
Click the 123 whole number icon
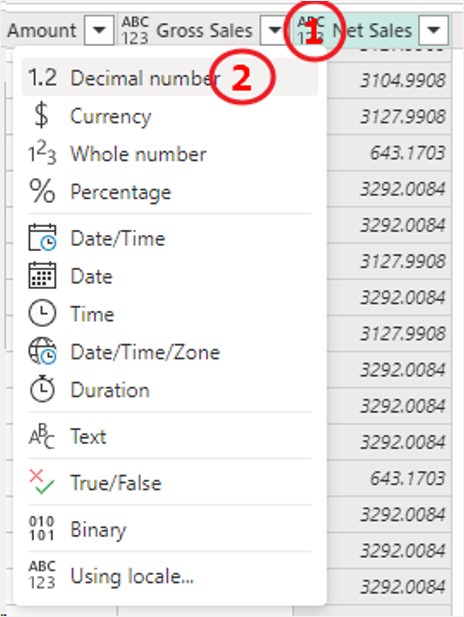[x=42, y=153]
